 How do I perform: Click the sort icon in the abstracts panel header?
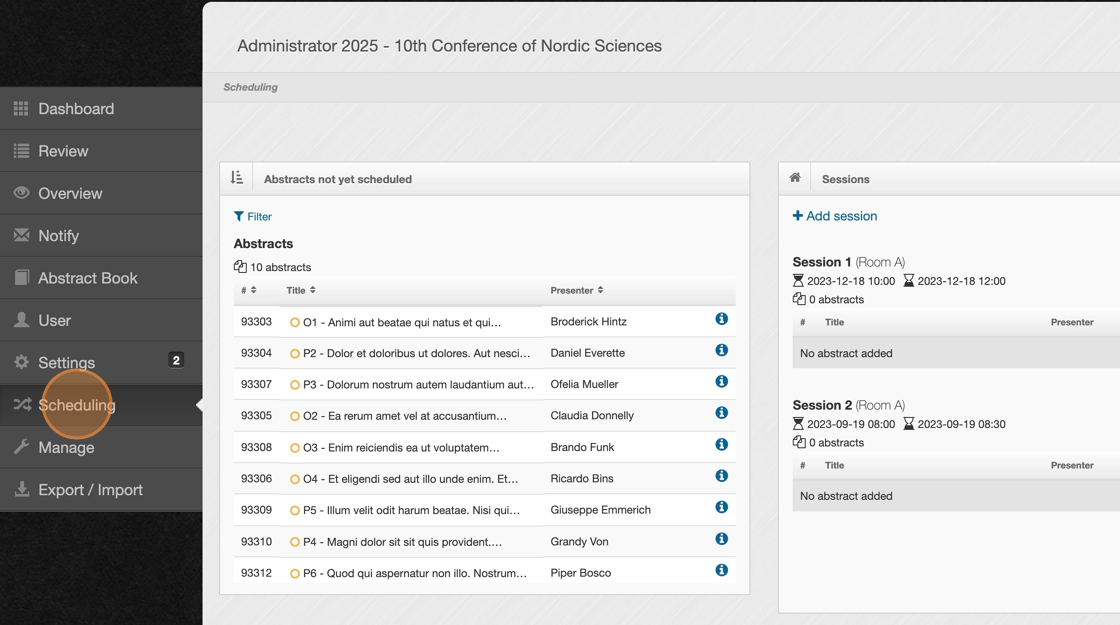[x=237, y=178]
